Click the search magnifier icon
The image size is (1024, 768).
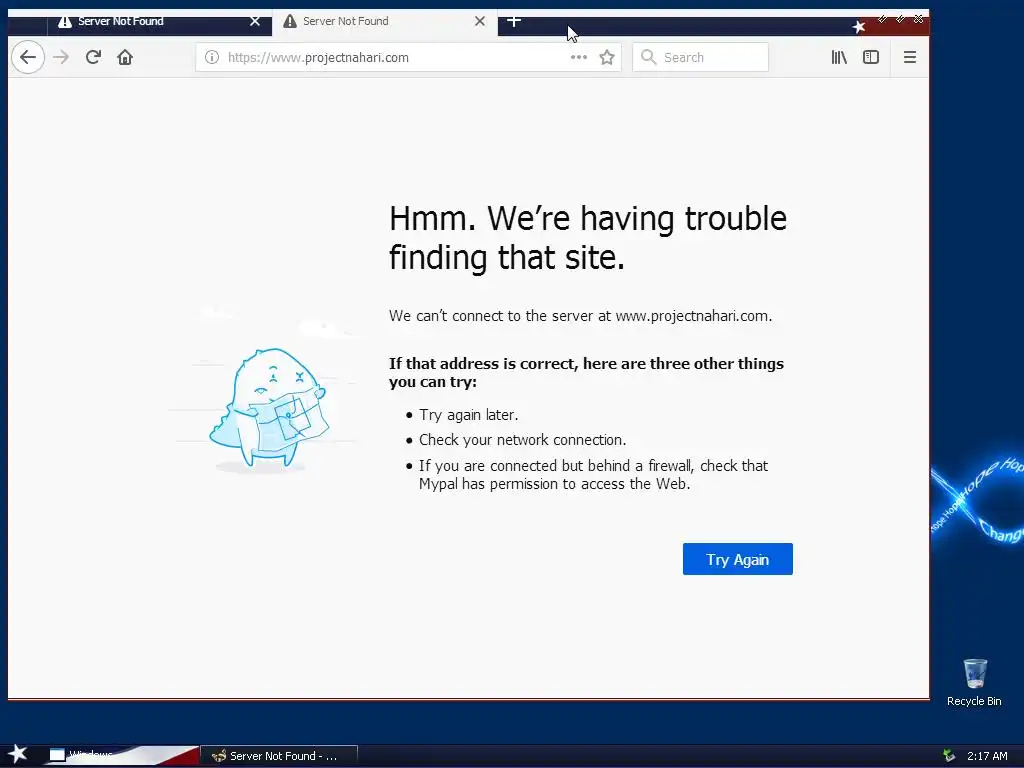[x=648, y=57]
